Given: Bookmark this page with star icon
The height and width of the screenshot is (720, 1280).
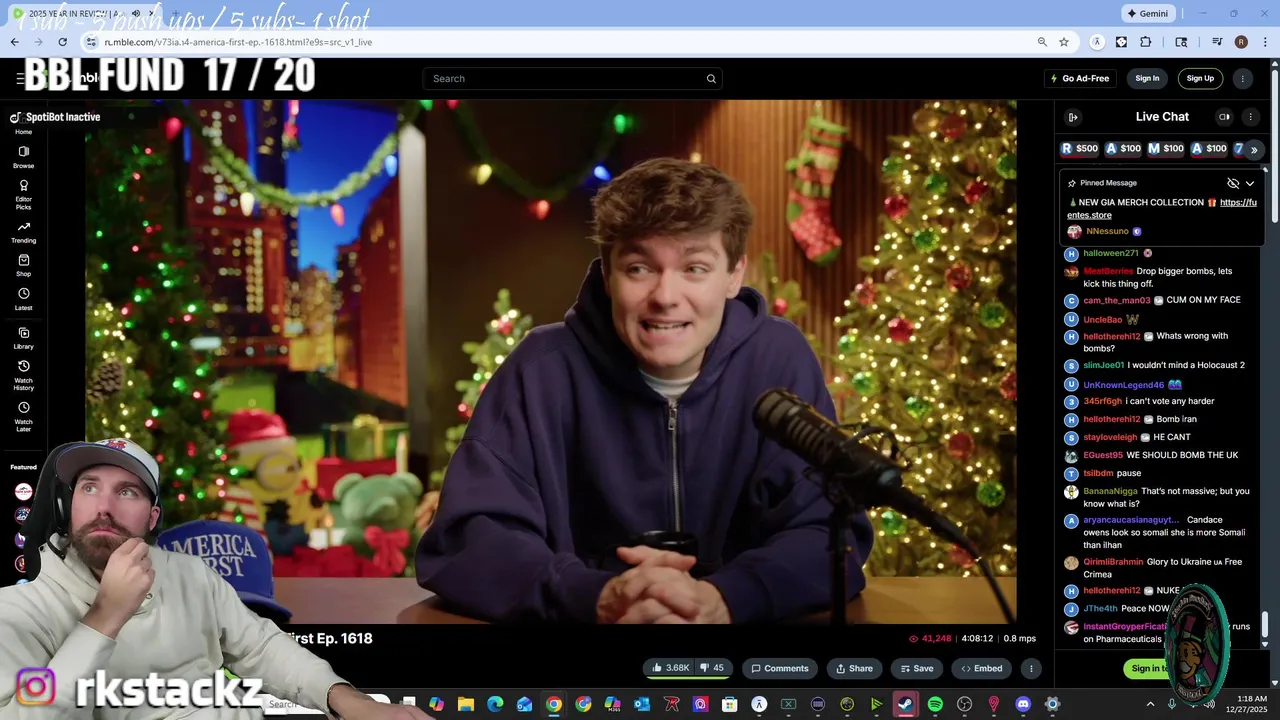Looking at the screenshot, I should (1064, 42).
